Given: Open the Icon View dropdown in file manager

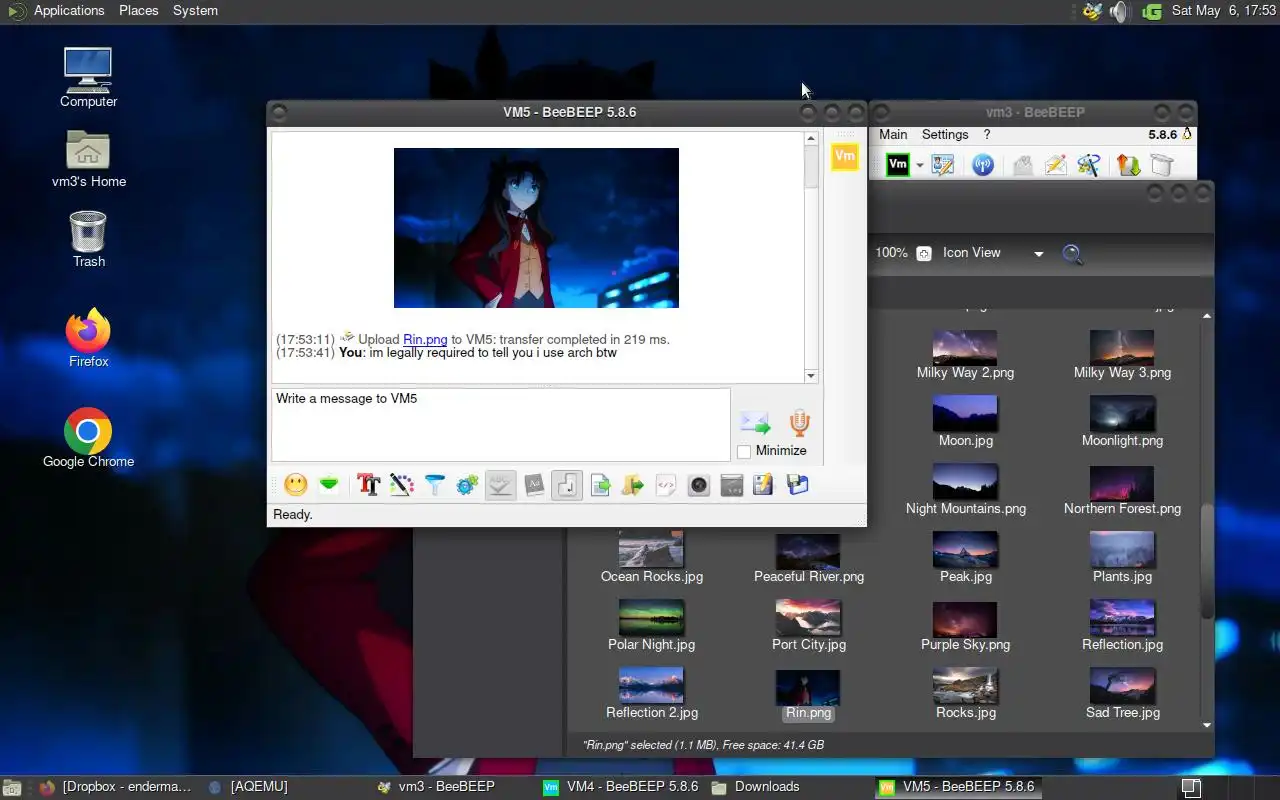Looking at the screenshot, I should pos(993,253).
